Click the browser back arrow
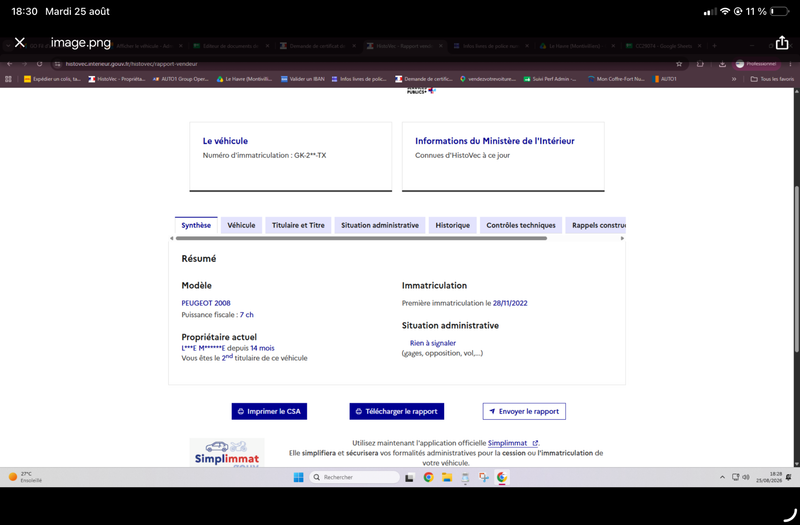The width and height of the screenshot is (800, 525). coord(10,64)
